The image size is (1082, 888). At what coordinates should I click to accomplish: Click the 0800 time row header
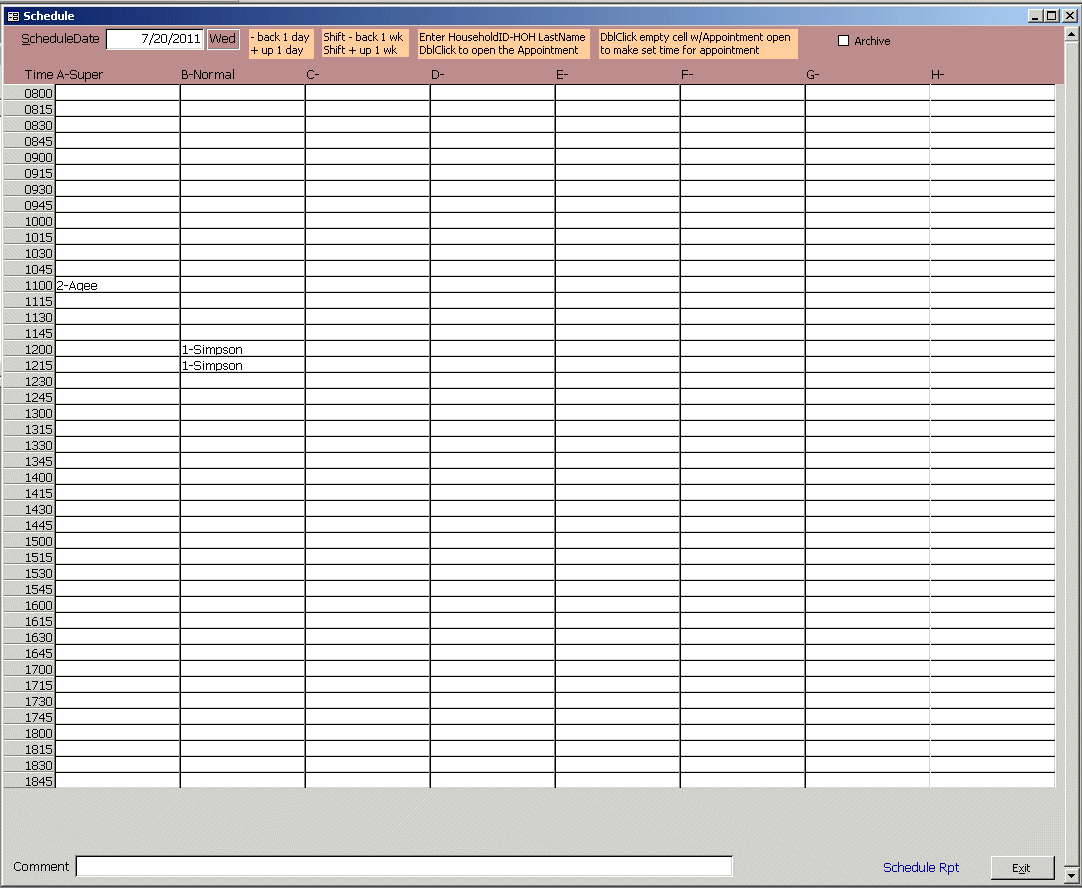(x=30, y=93)
